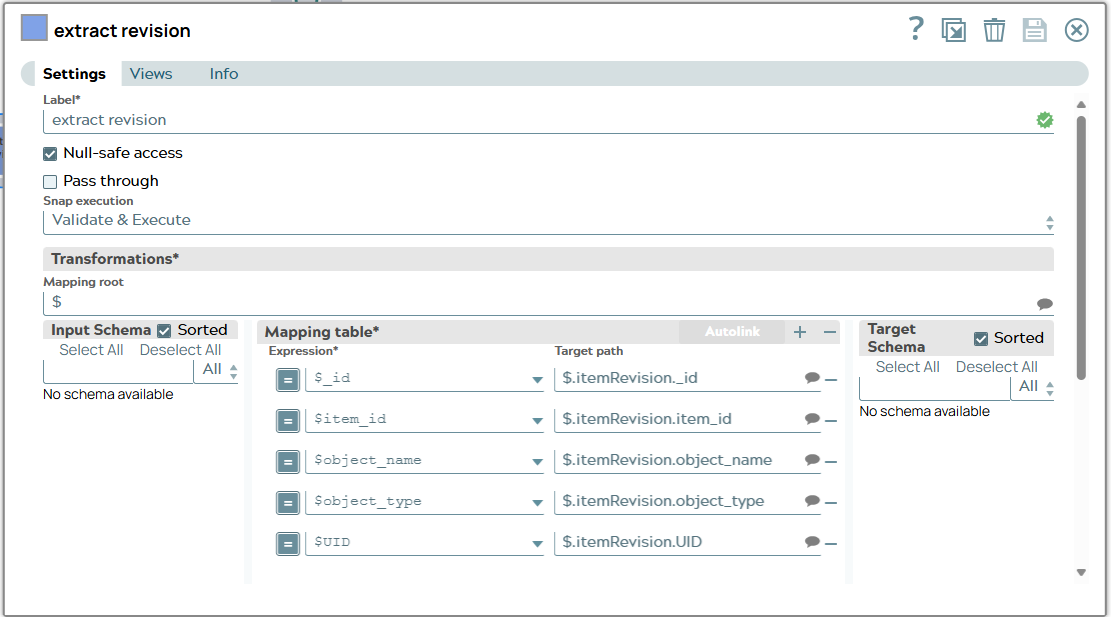Close the extract revision dialog
Screen dimensions: 1111x617
pyautogui.click(x=1076, y=30)
